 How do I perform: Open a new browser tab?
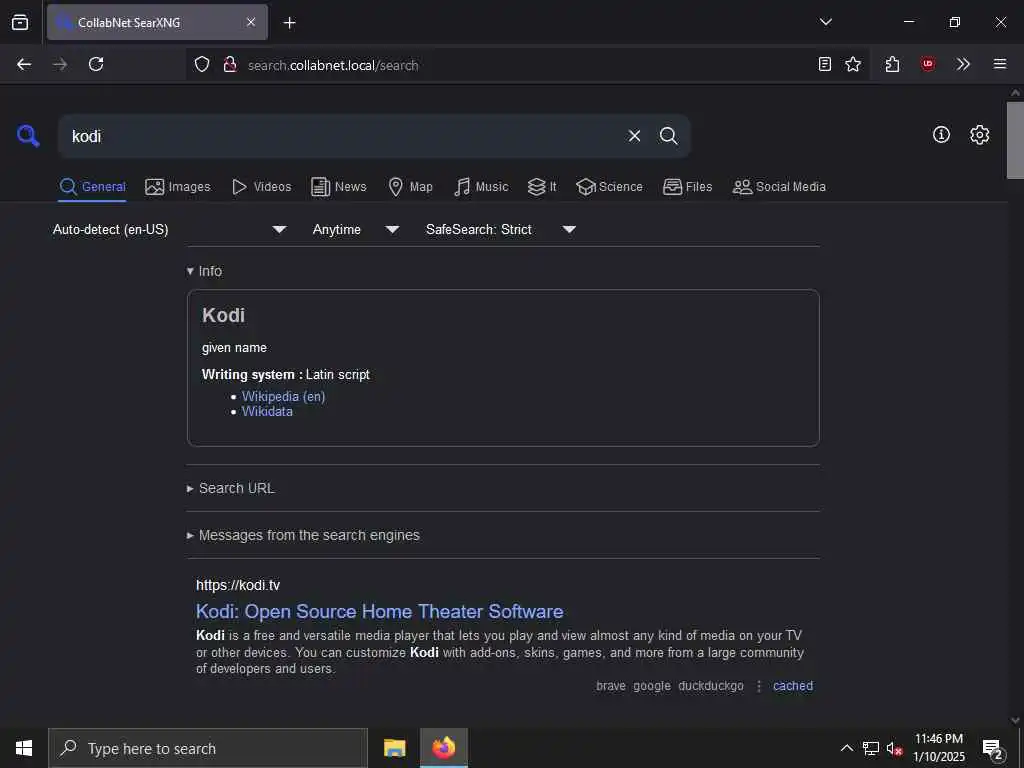click(x=289, y=23)
